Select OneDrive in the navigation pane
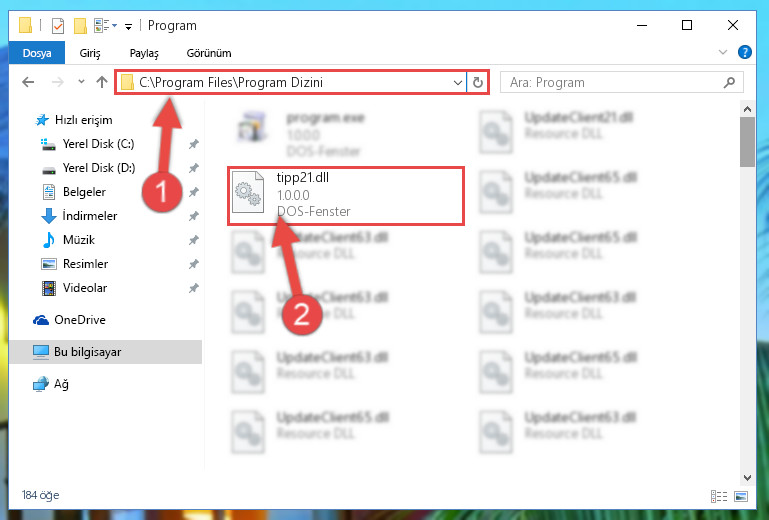 tap(69, 320)
